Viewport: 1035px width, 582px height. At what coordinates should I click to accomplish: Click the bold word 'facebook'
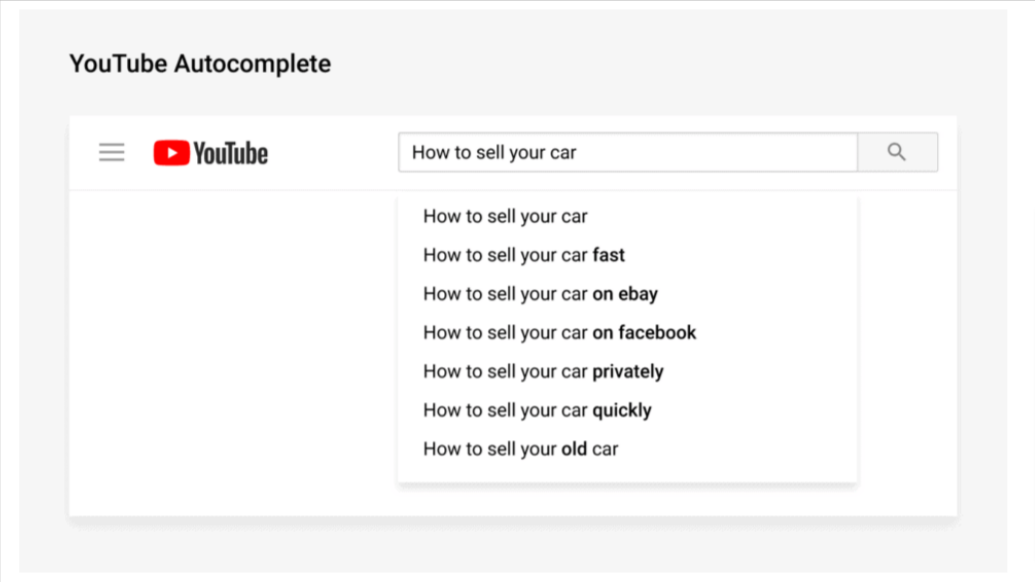657,332
